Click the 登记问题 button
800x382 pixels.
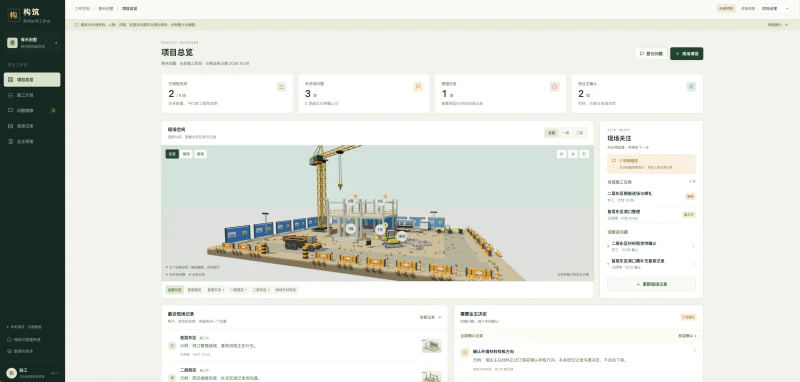coord(651,54)
